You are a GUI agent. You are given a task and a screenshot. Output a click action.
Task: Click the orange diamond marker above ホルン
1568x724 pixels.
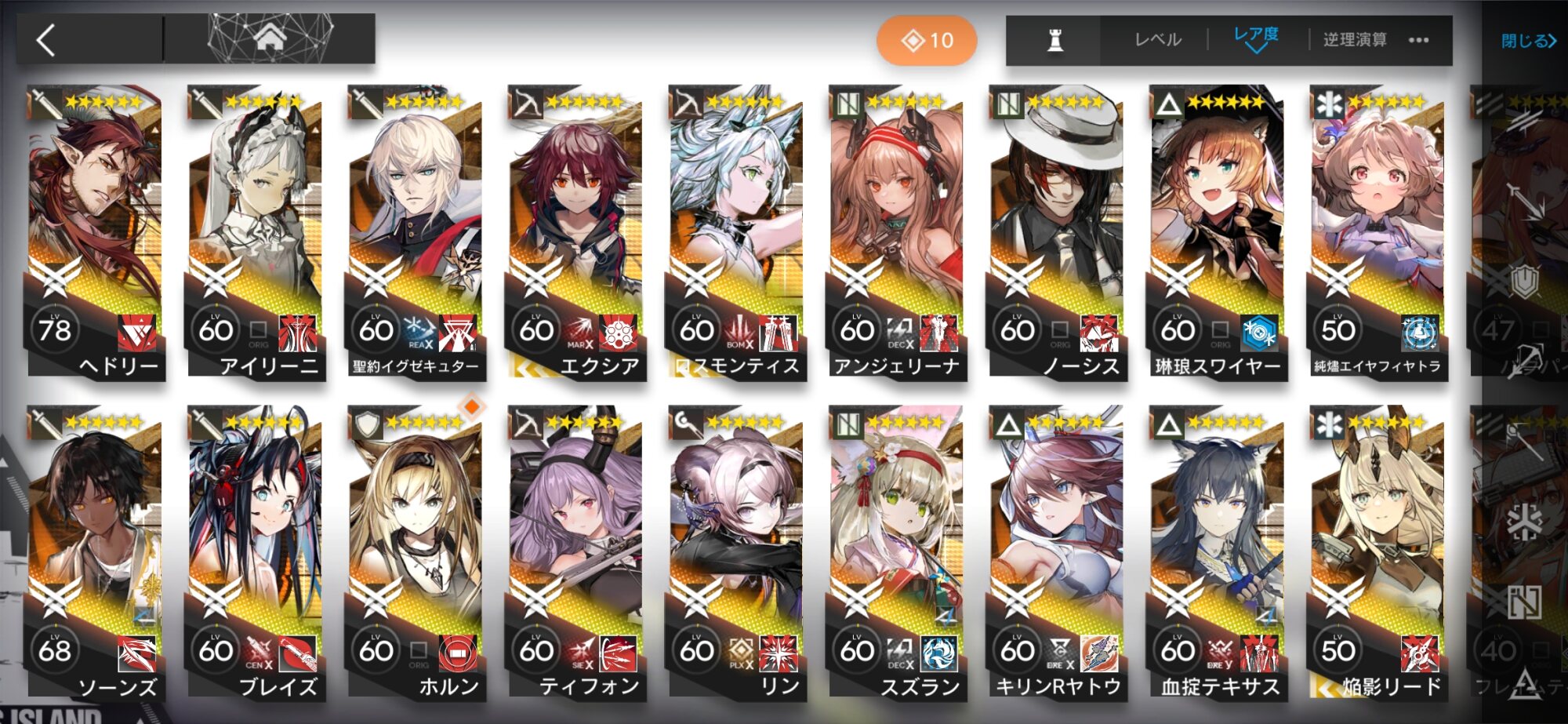pos(471,406)
